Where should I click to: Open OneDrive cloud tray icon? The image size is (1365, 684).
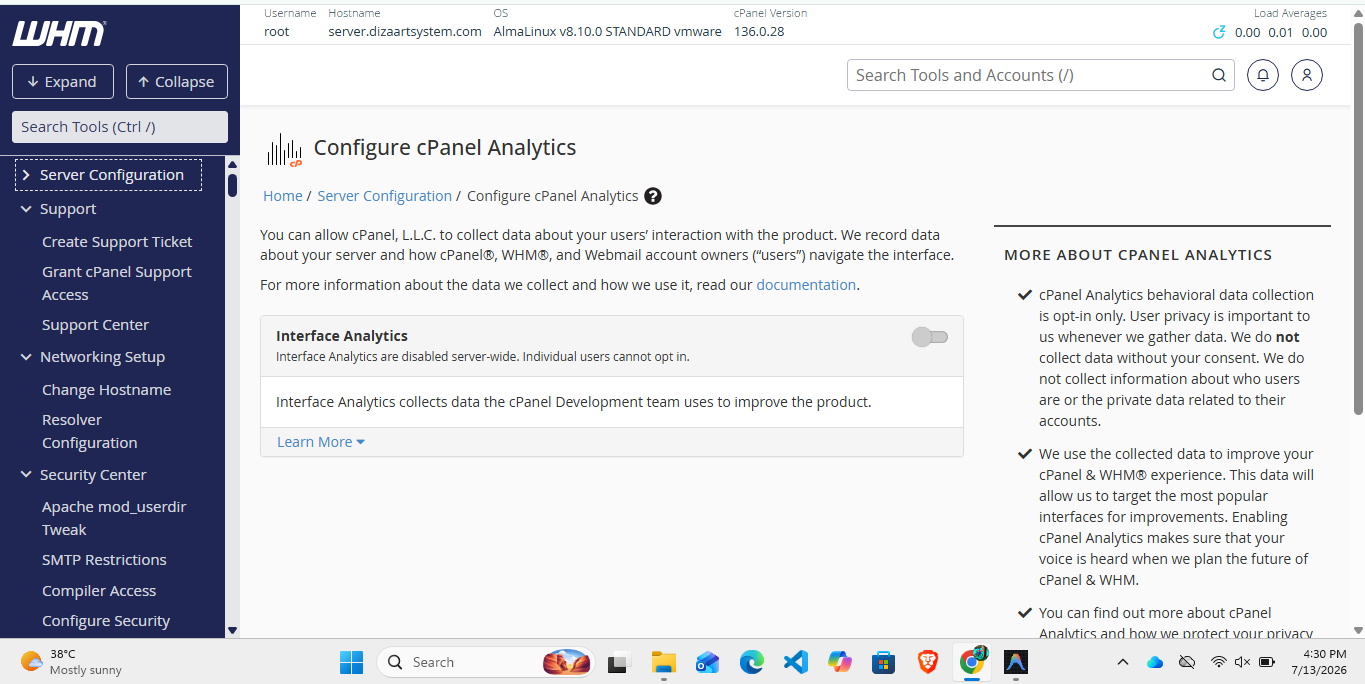(x=1155, y=662)
